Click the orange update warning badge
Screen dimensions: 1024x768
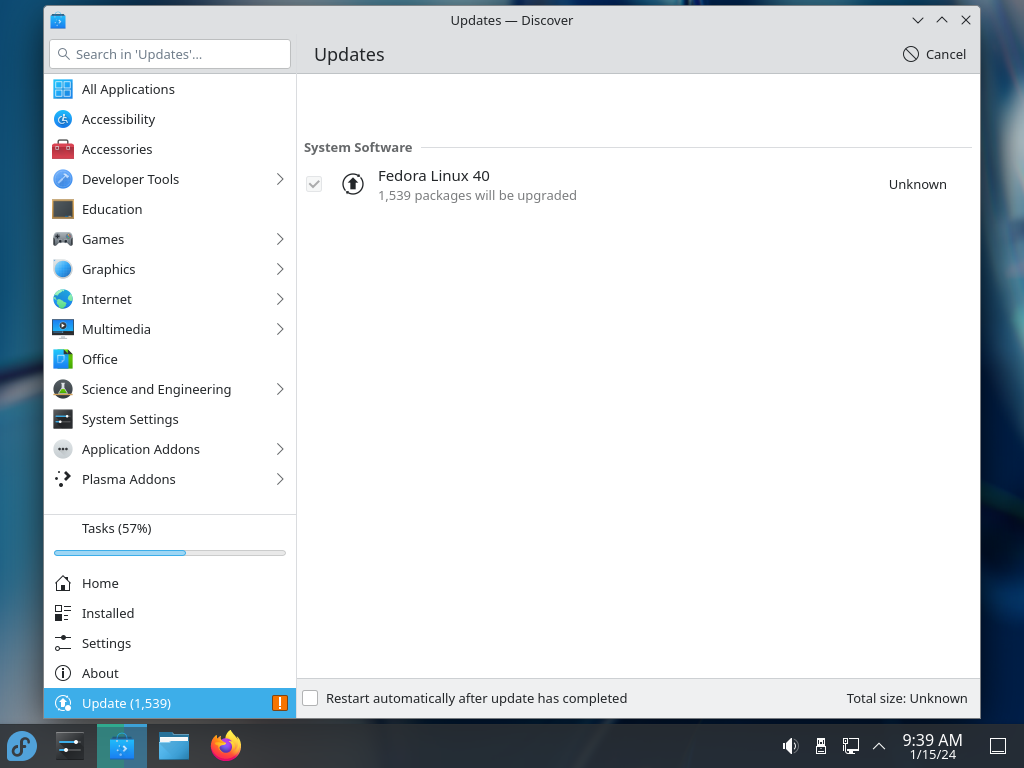tap(280, 703)
